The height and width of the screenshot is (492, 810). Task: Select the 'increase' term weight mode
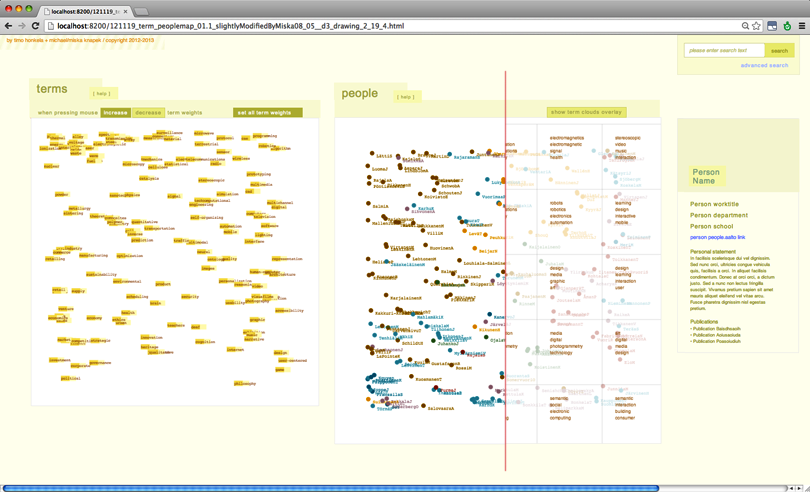115,113
